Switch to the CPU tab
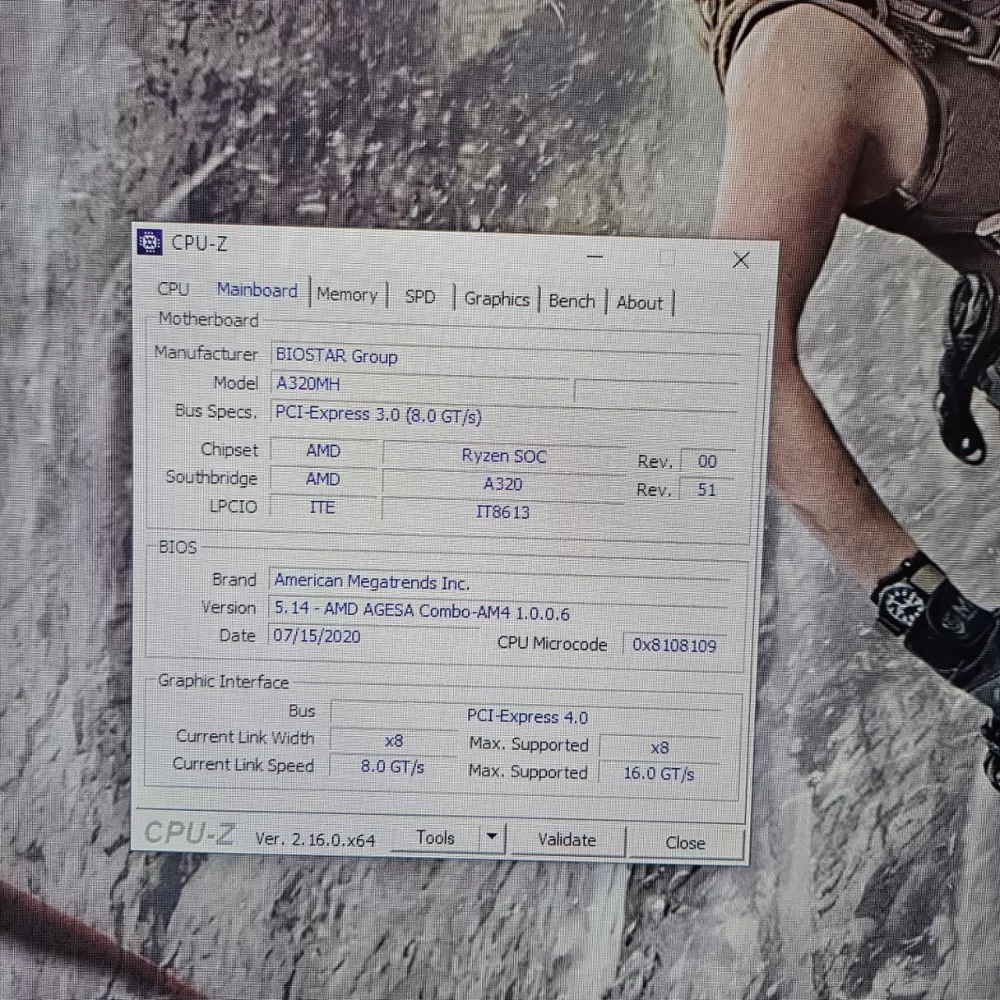Viewport: 1000px width, 1000px height. pos(173,289)
